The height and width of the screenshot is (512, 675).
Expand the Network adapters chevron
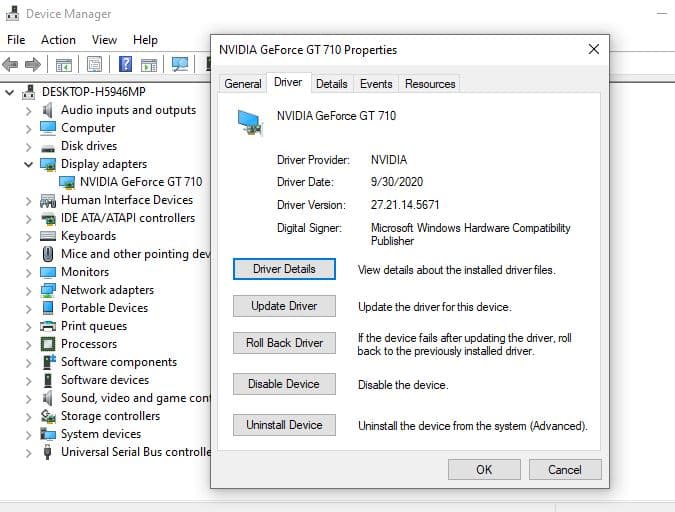tap(28, 291)
